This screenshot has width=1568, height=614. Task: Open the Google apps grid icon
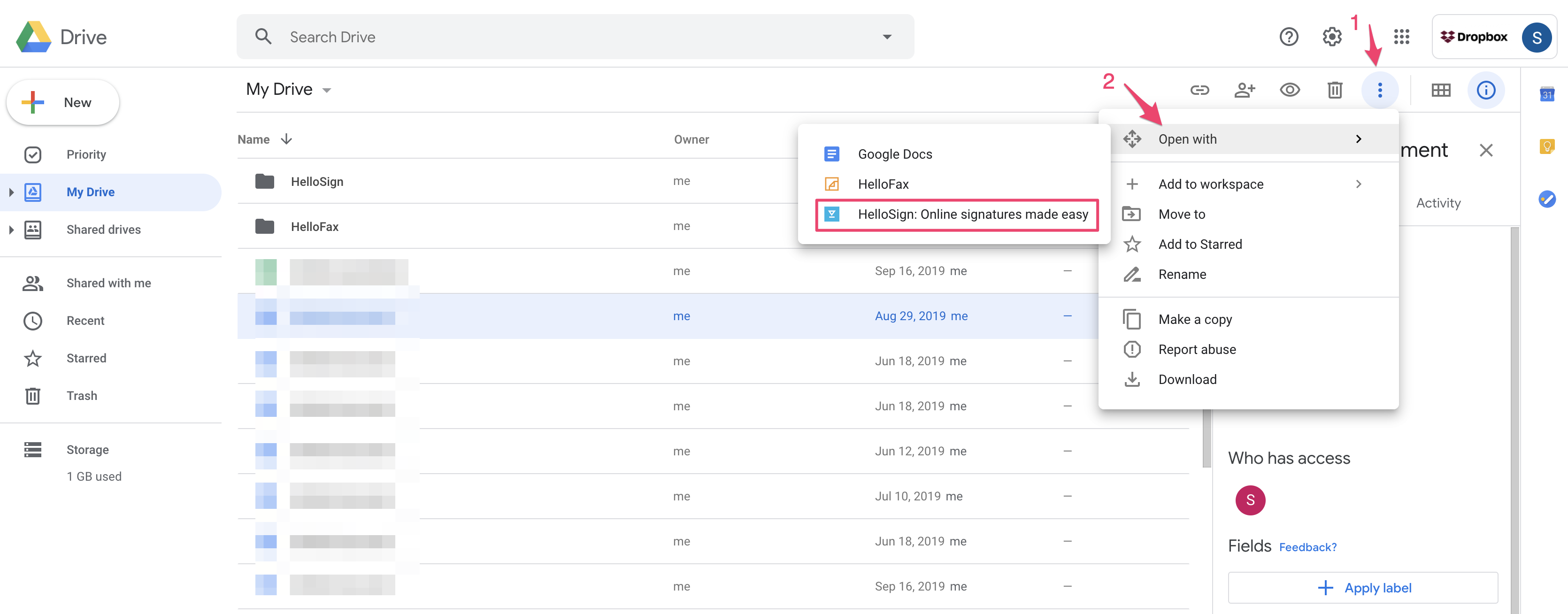1401,37
